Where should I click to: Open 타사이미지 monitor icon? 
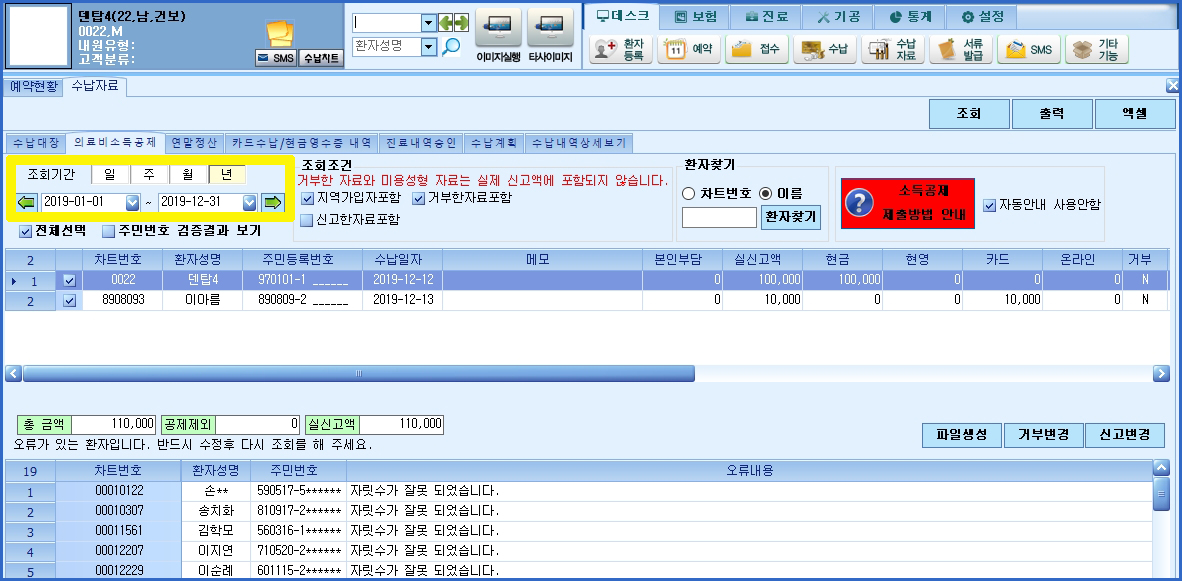550,29
